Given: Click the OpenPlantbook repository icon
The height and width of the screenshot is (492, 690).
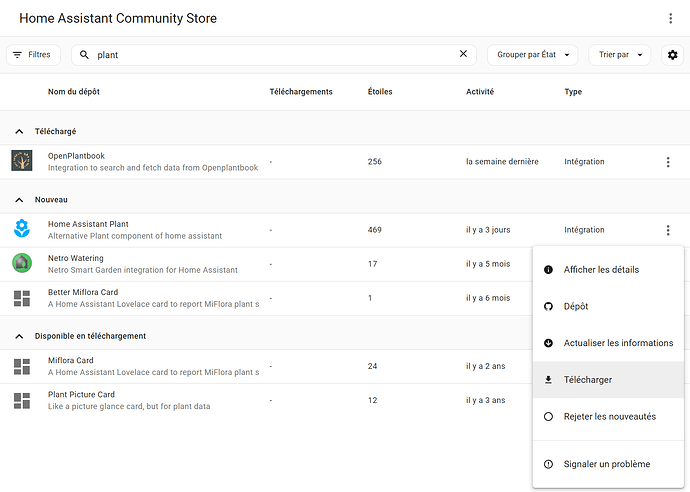Looking at the screenshot, I should 22,161.
